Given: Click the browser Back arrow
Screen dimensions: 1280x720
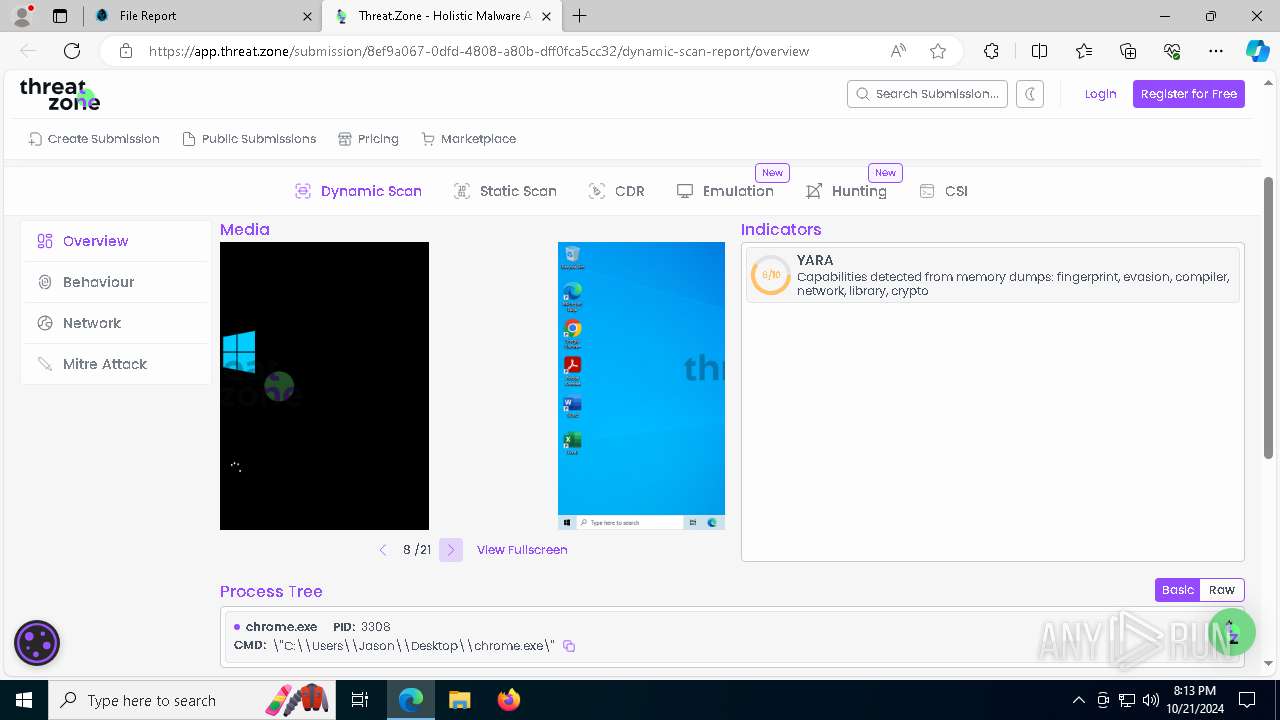Looking at the screenshot, I should [28, 51].
